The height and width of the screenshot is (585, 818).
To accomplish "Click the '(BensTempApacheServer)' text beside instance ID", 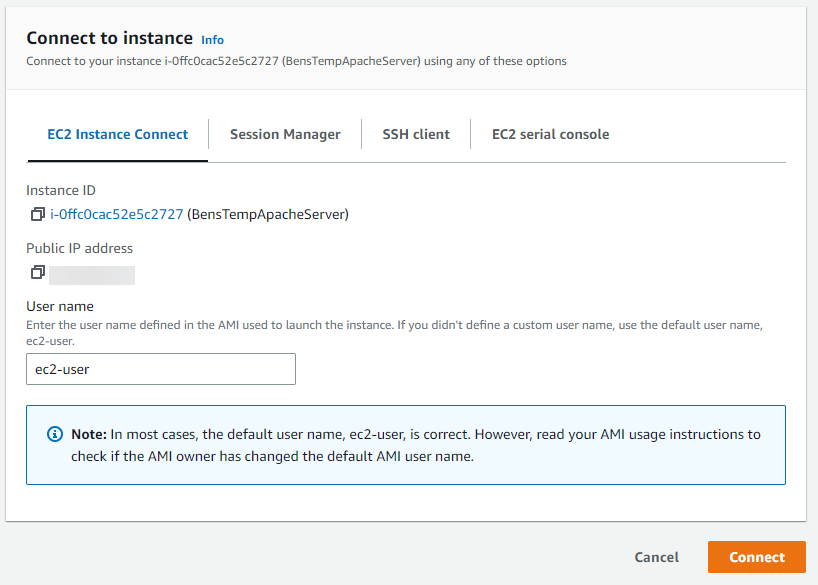I will pyautogui.click(x=268, y=214).
